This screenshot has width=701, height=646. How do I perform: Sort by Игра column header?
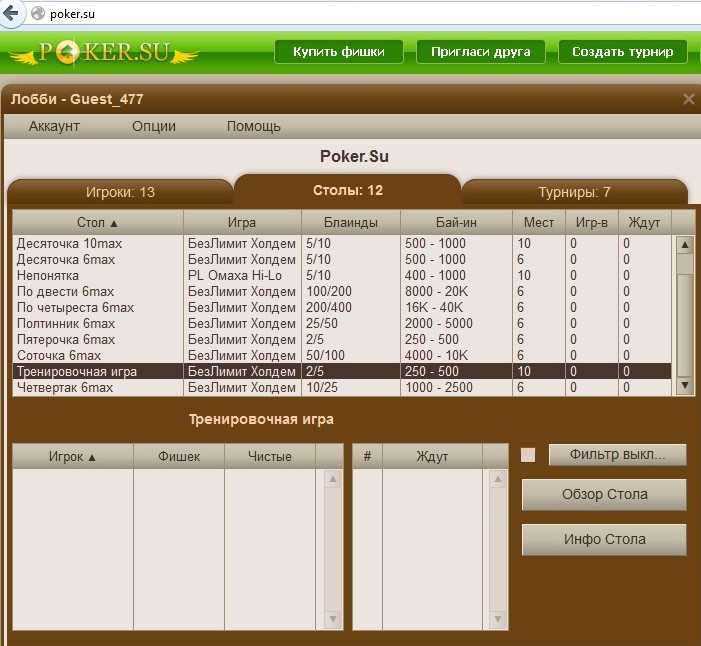(x=242, y=222)
